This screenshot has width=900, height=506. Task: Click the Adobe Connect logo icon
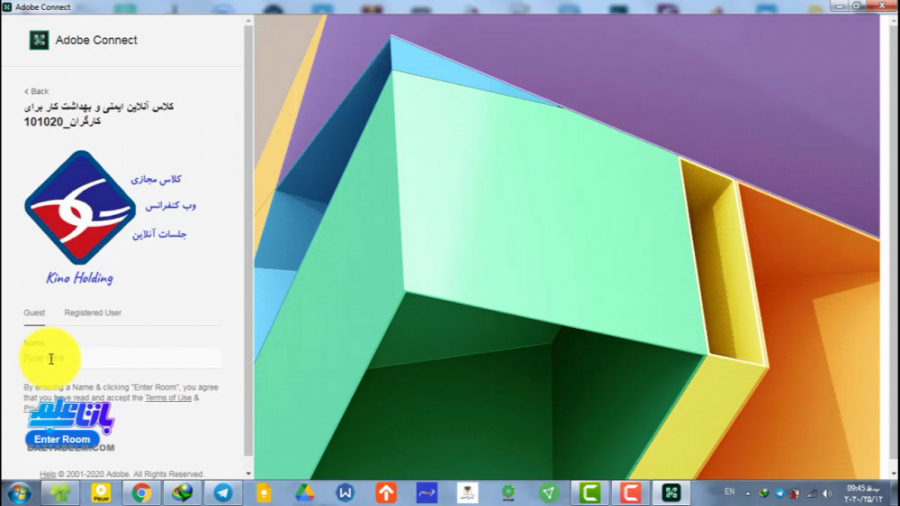coord(38,40)
